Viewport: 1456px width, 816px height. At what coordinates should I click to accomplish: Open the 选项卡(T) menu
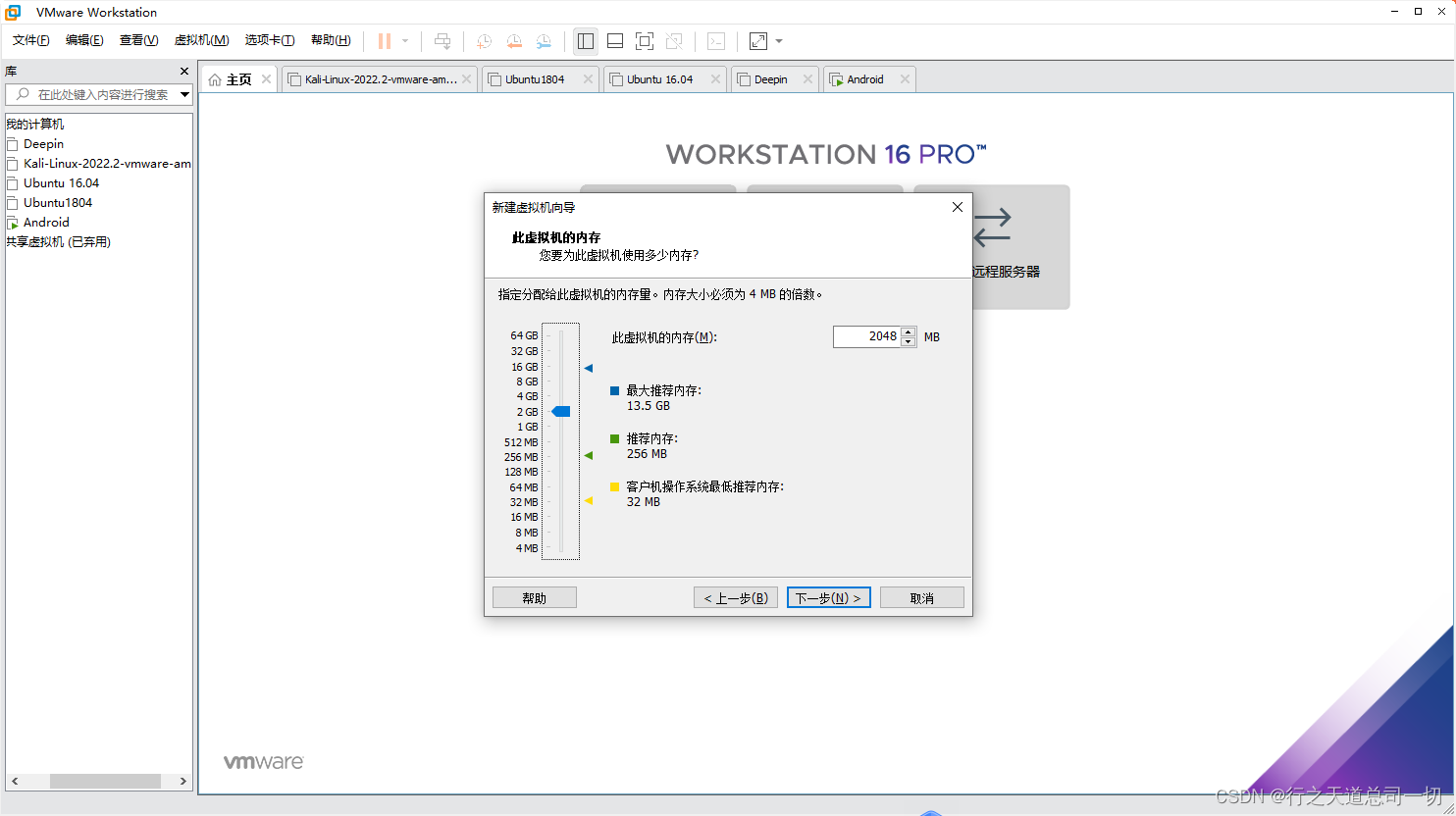270,40
